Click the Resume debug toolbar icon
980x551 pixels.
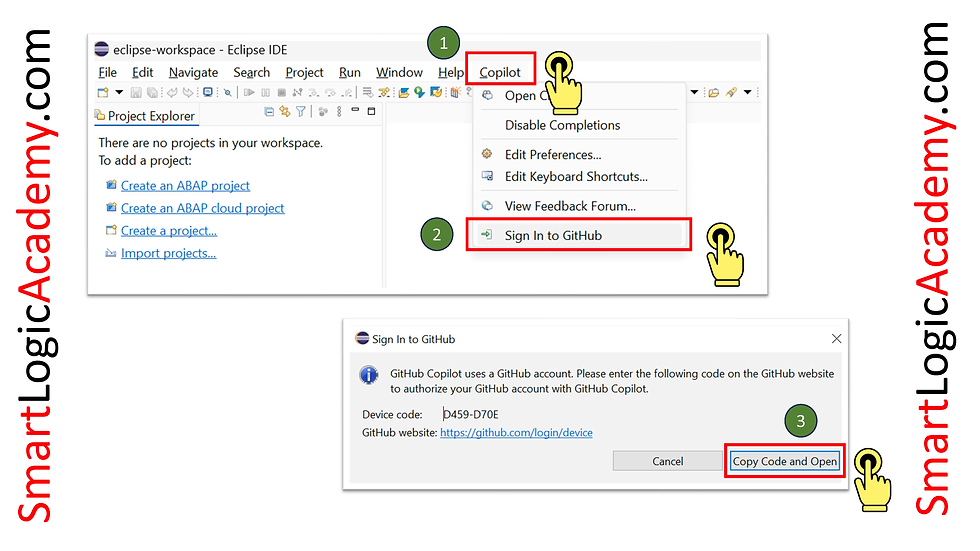pyautogui.click(x=249, y=92)
